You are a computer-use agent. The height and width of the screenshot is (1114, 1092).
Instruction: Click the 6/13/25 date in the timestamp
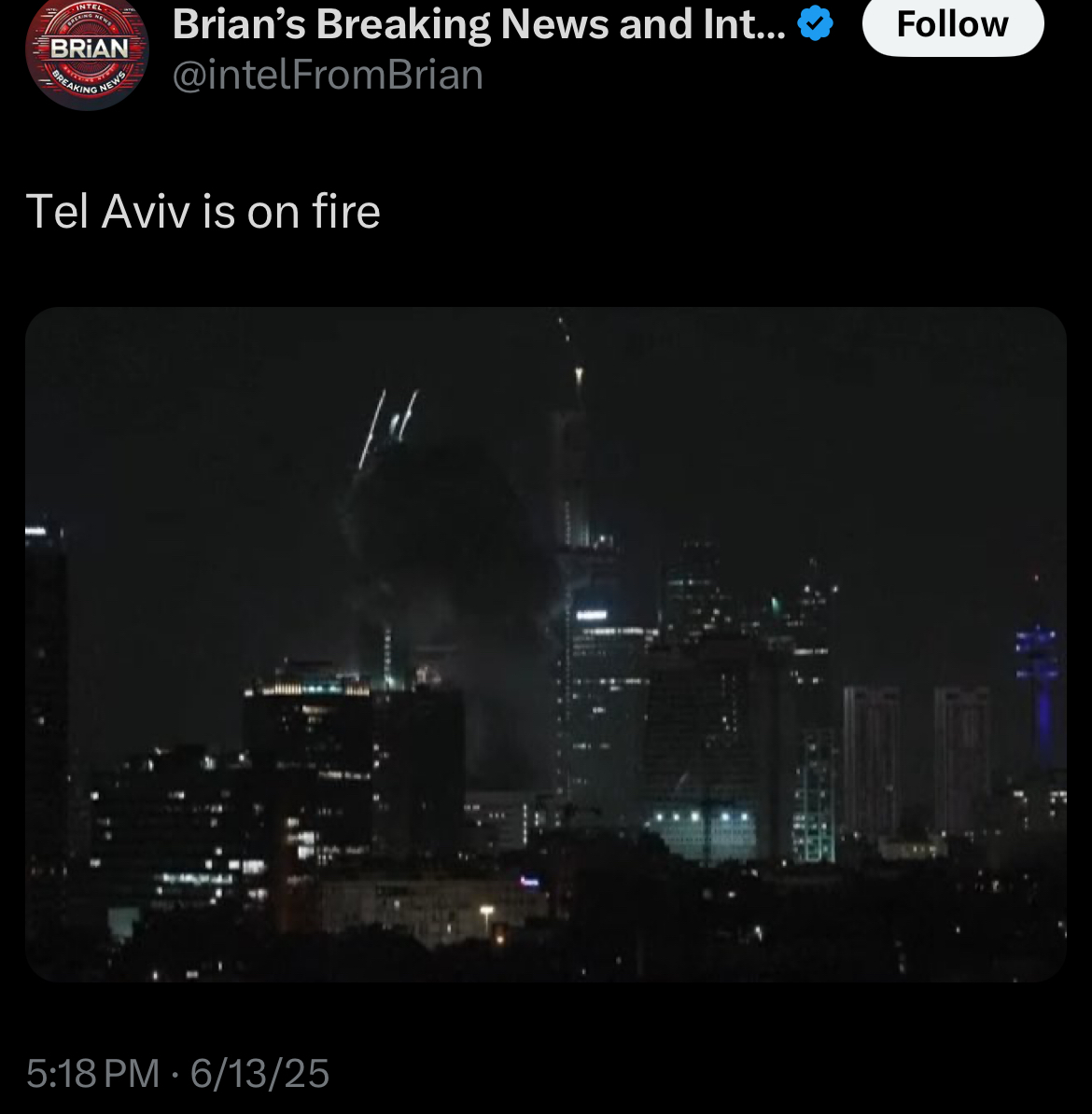pos(259,1073)
